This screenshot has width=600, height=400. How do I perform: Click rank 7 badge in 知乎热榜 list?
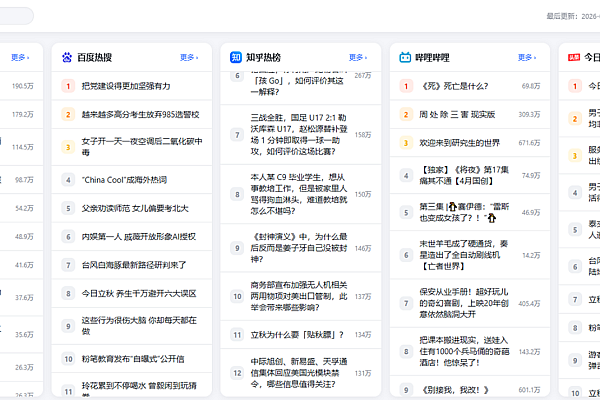(x=237, y=135)
